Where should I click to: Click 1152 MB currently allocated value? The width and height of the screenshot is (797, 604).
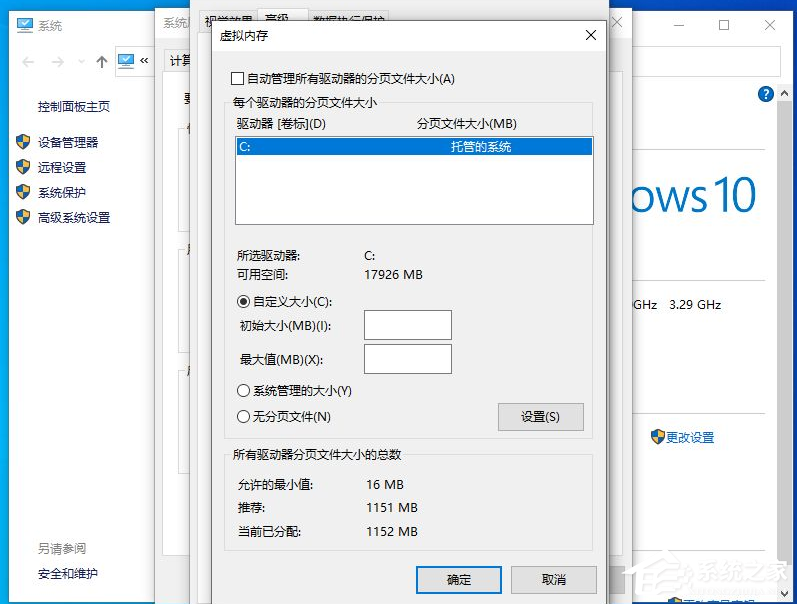(392, 532)
